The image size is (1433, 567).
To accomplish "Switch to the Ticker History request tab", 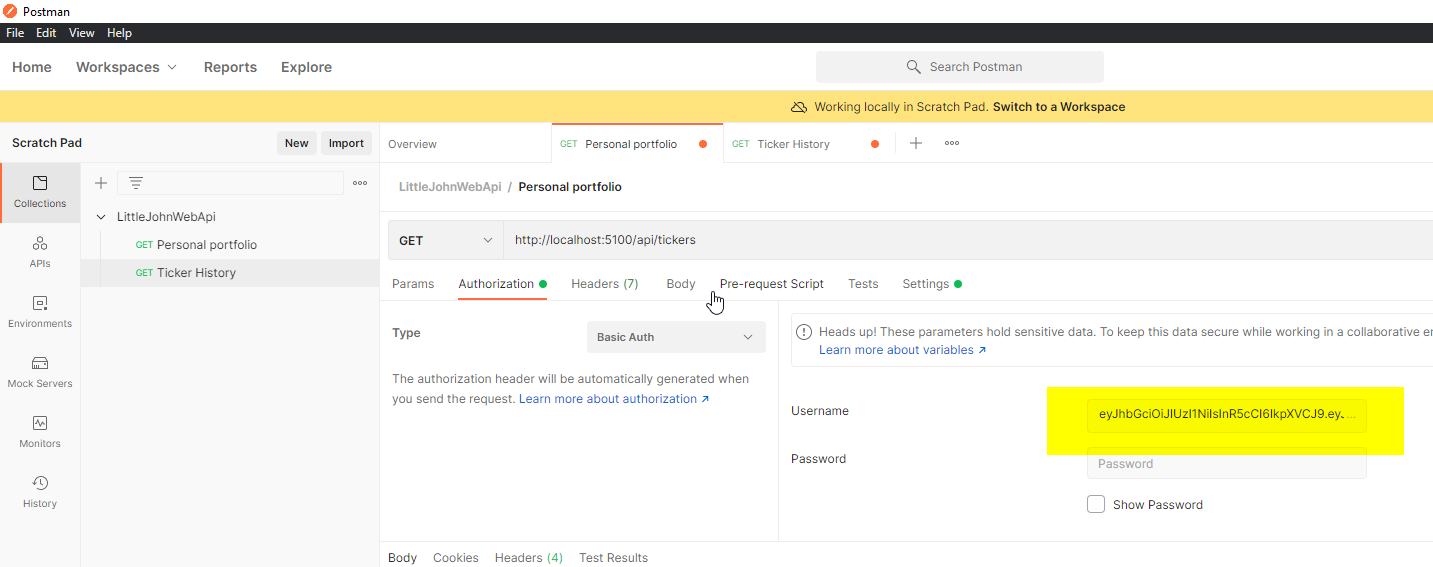I will pos(794,144).
